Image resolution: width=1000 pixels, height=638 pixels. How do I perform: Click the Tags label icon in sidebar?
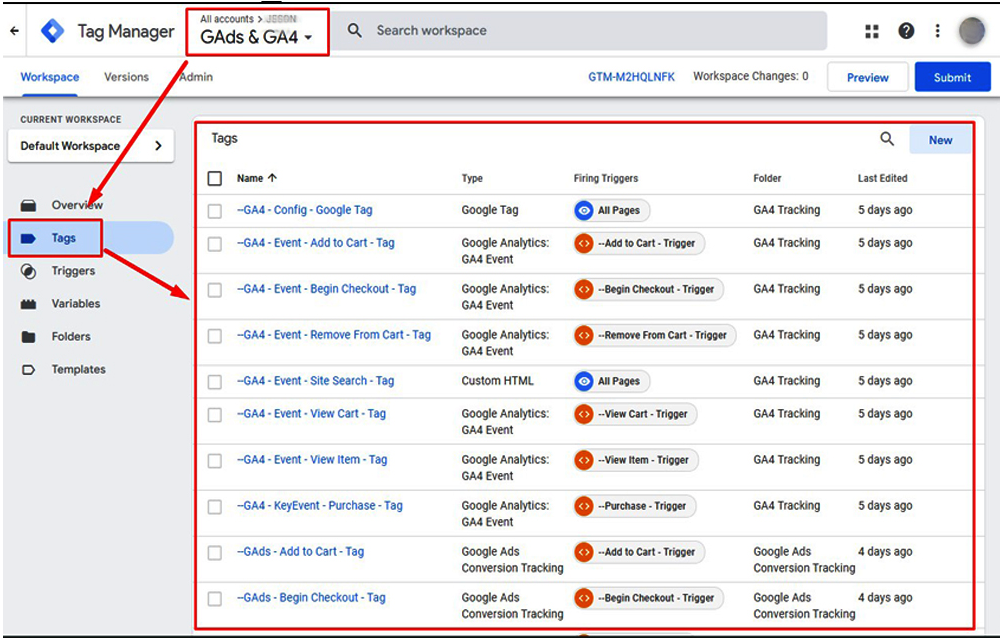coord(28,238)
